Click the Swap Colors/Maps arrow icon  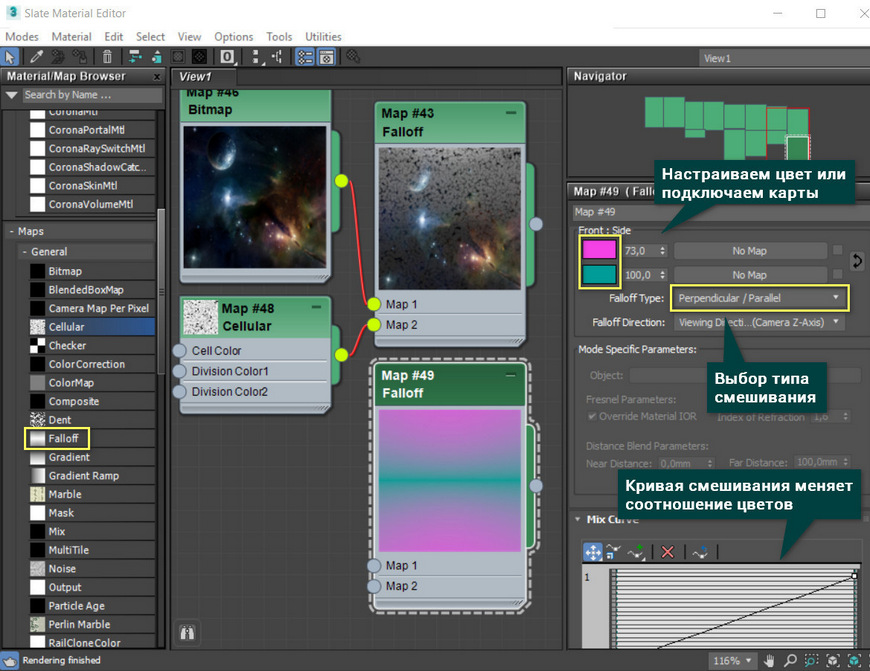857,261
